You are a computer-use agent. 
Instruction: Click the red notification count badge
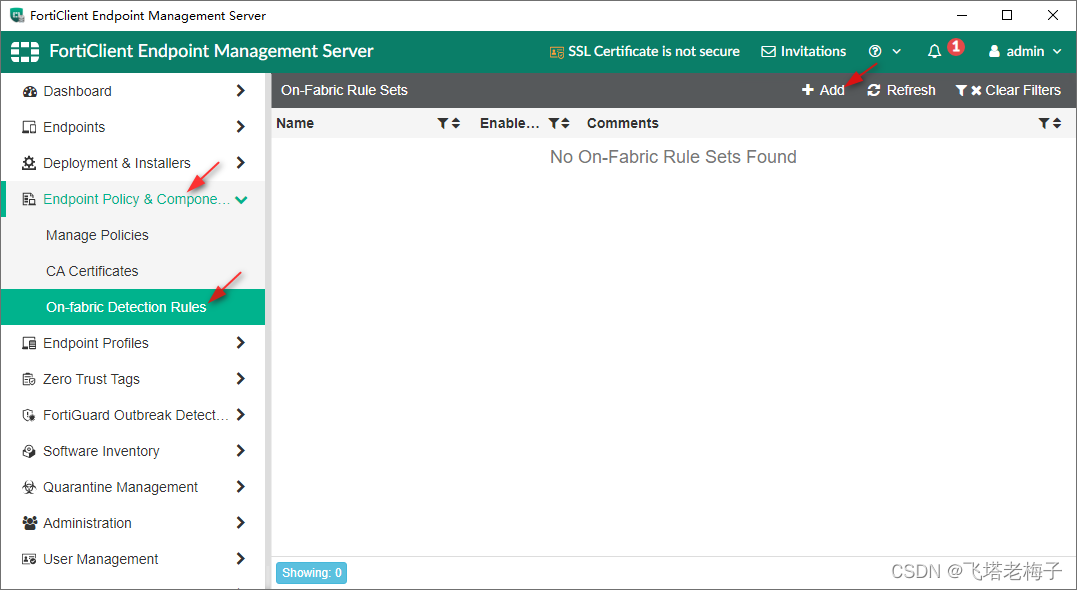point(955,47)
